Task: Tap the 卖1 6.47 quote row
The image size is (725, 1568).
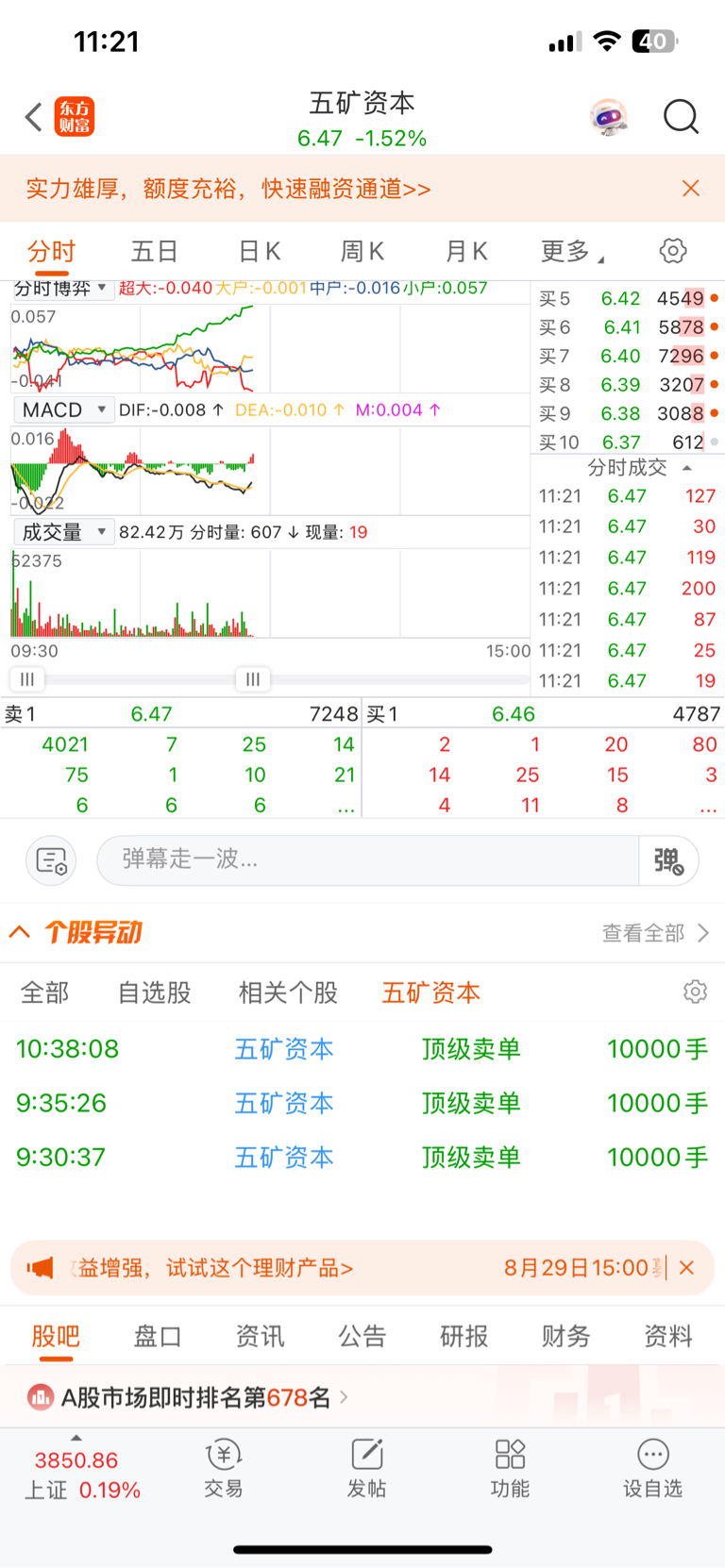Action: (181, 714)
